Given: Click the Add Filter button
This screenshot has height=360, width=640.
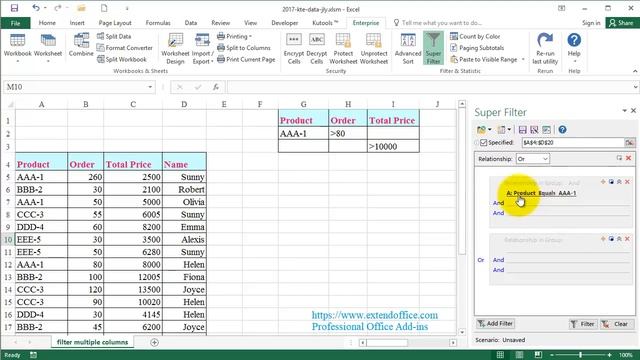Looking at the screenshot, I should click(x=496, y=324).
